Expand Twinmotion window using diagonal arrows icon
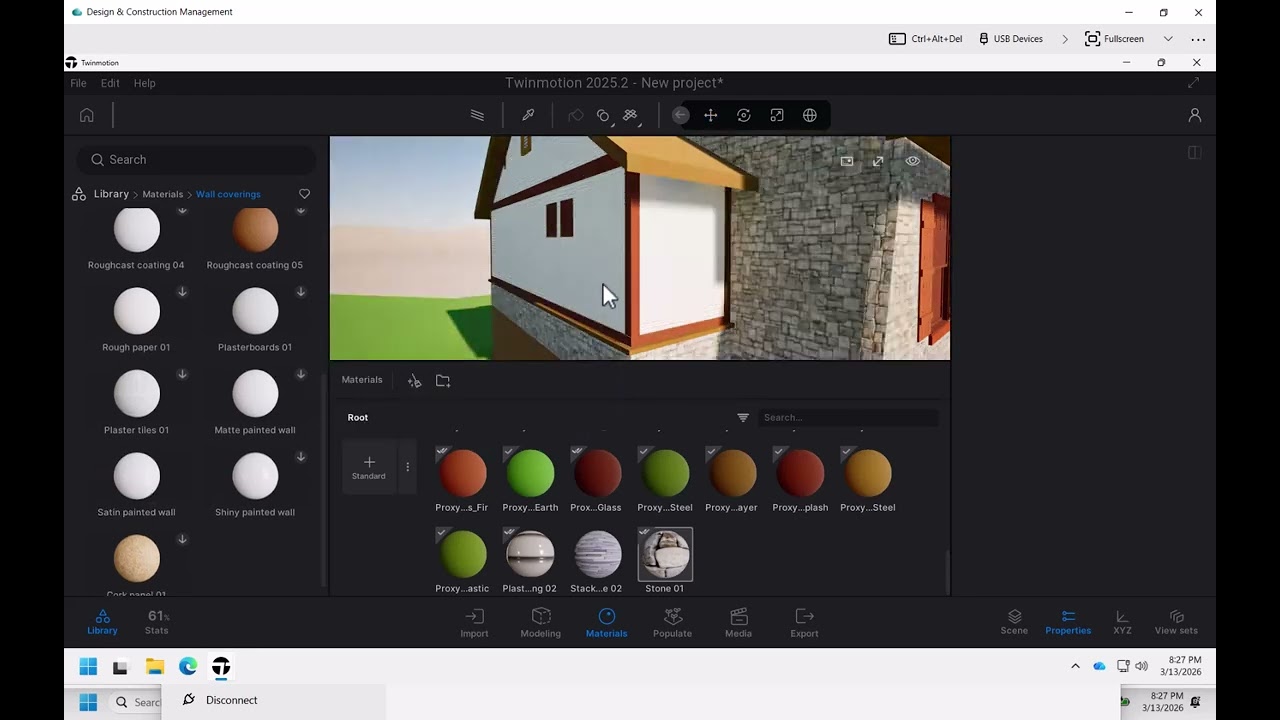 (x=1193, y=83)
